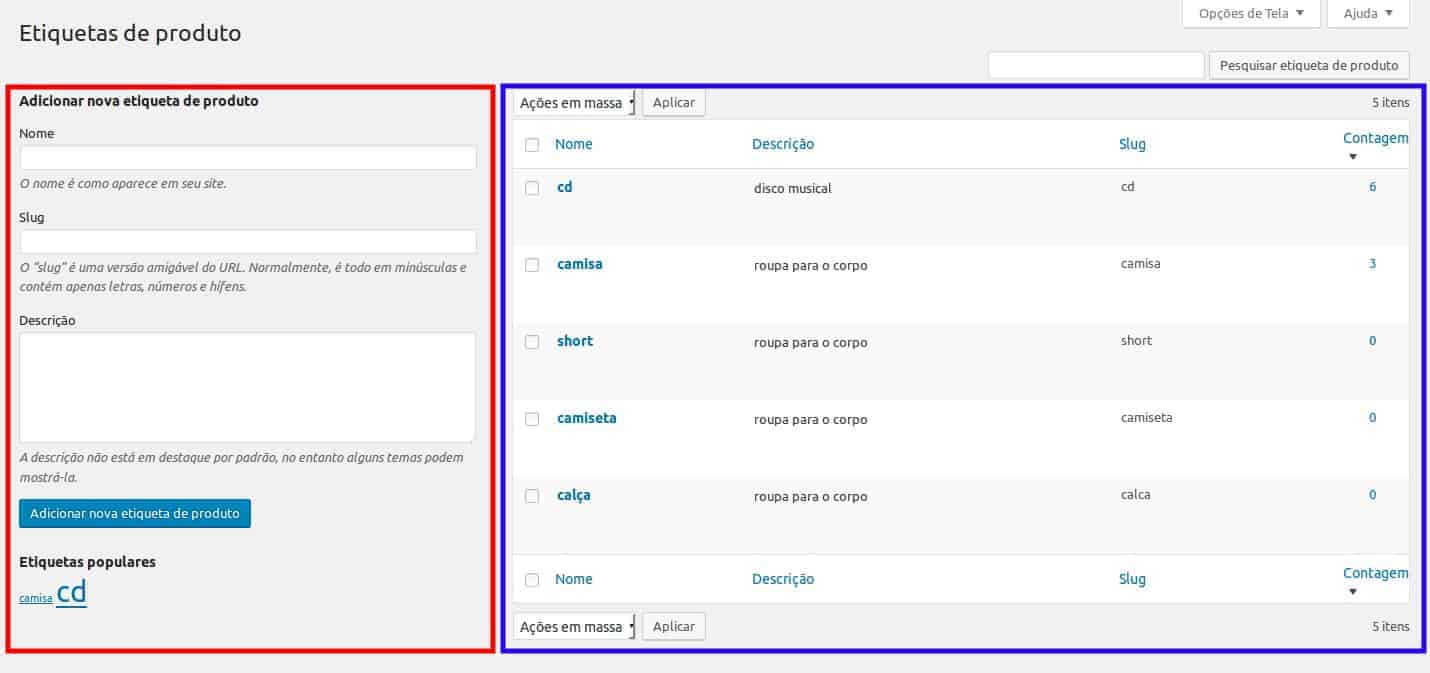Sort by Descrição in table footer
Image resolution: width=1430 pixels, height=673 pixels.
(x=783, y=579)
